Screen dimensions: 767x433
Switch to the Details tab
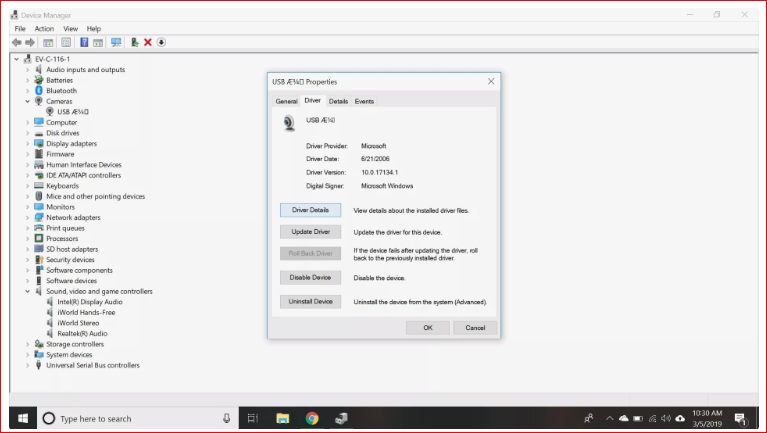point(338,101)
